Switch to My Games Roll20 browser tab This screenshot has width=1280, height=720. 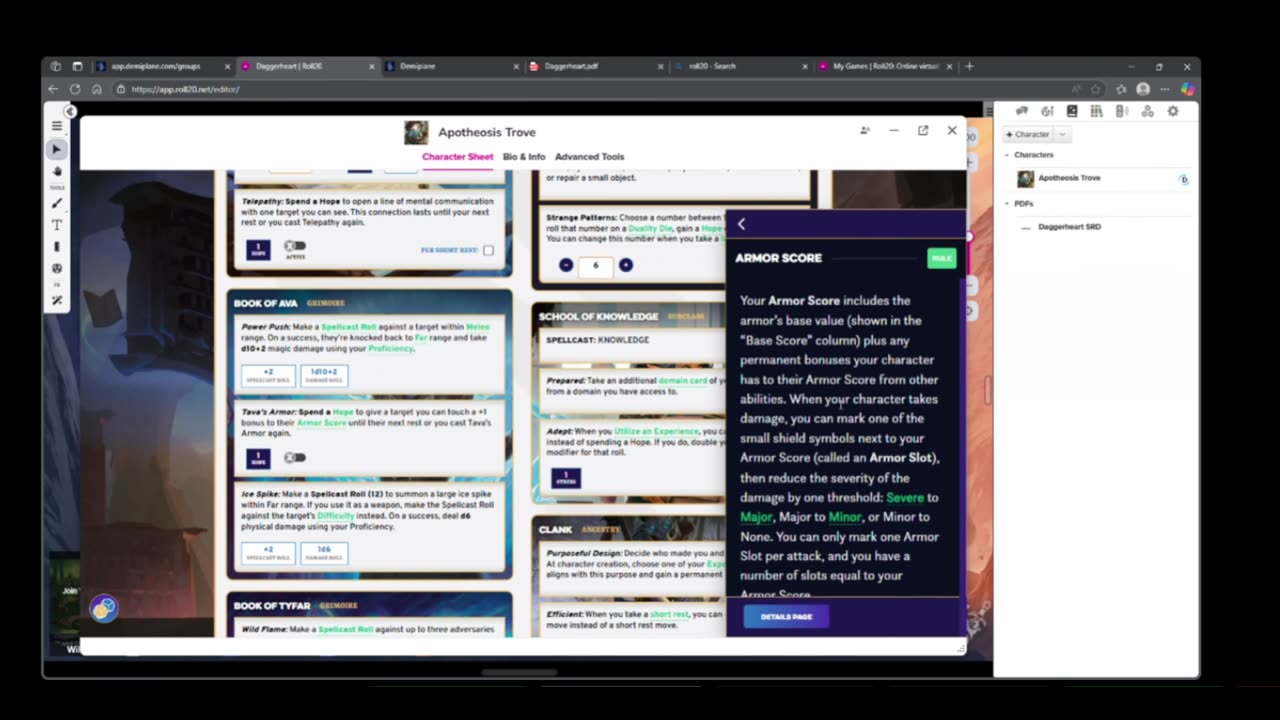click(885, 66)
